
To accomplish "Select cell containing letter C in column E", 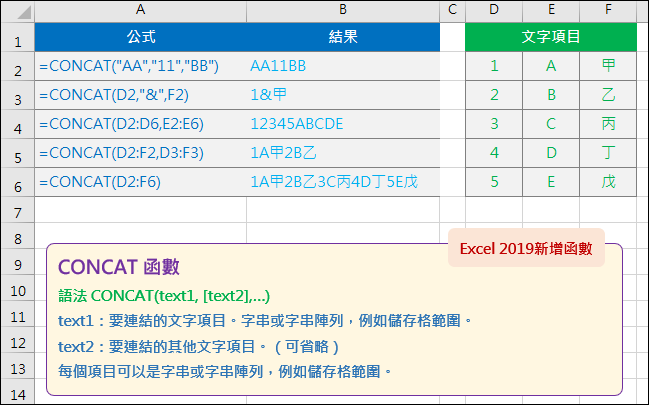I will tap(551, 124).
